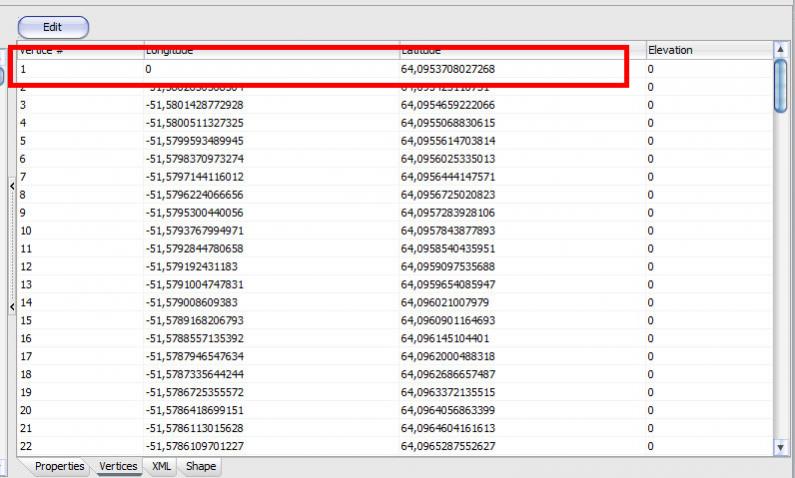Screen dimensions: 795x478
Task: Click the lower left splitter arrow
Action: click(11, 307)
